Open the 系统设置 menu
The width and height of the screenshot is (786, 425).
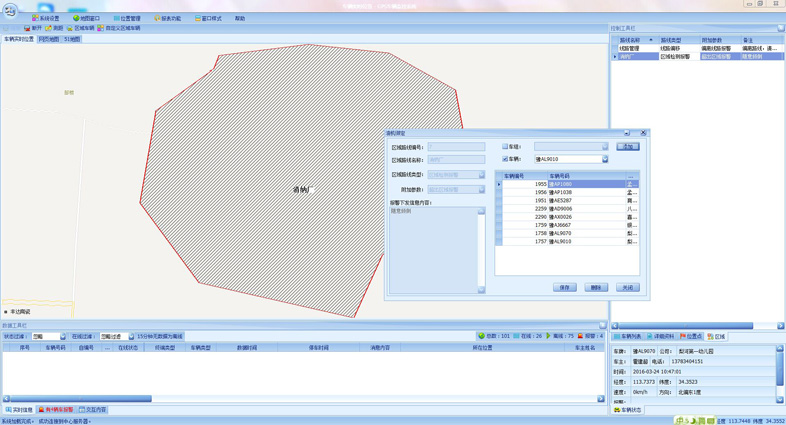click(x=45, y=18)
